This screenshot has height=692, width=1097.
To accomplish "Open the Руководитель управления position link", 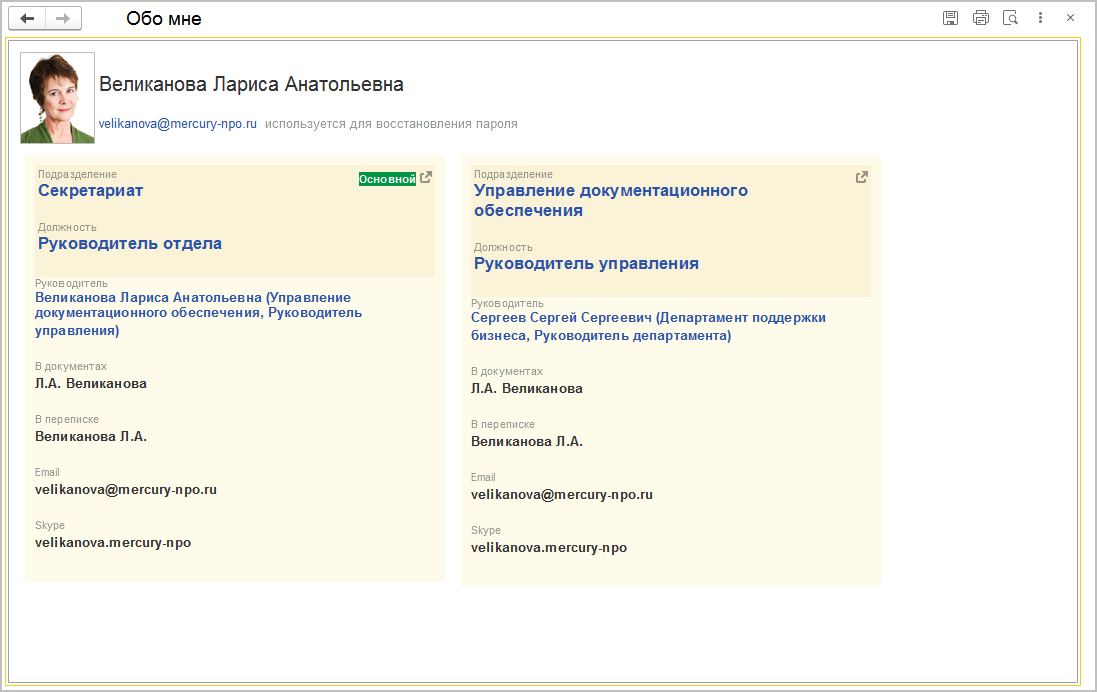I will [x=586, y=264].
